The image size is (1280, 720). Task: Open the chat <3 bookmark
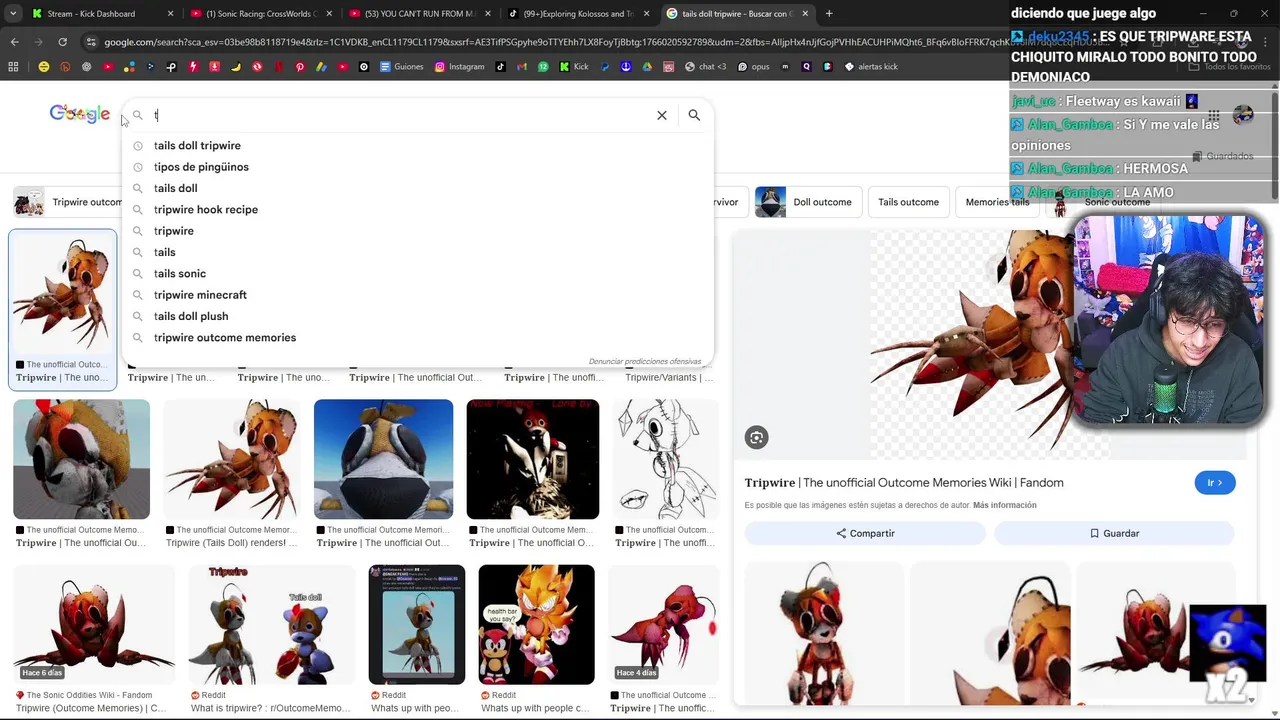pos(706,67)
